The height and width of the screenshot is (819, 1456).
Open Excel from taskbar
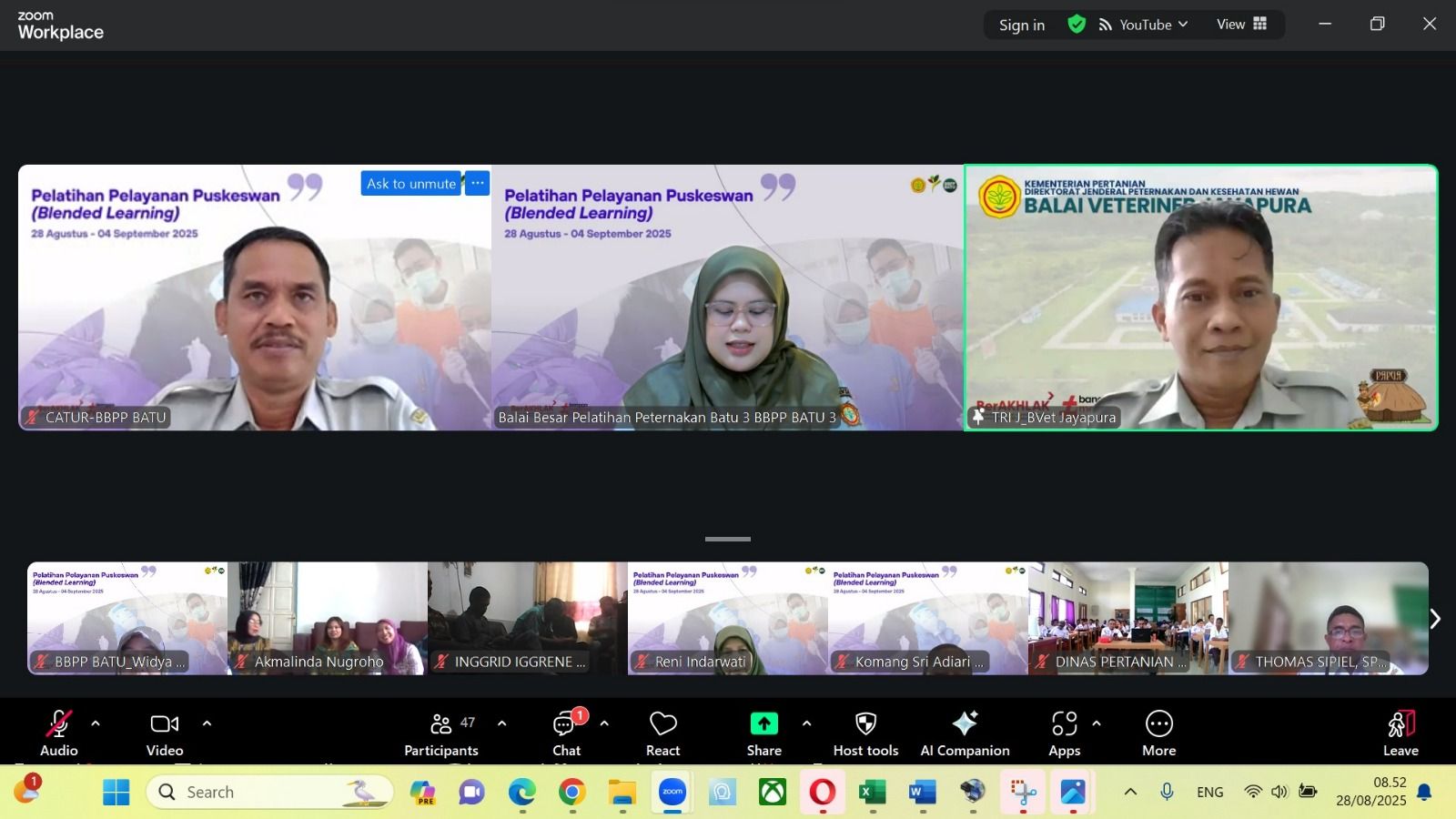[x=873, y=792]
